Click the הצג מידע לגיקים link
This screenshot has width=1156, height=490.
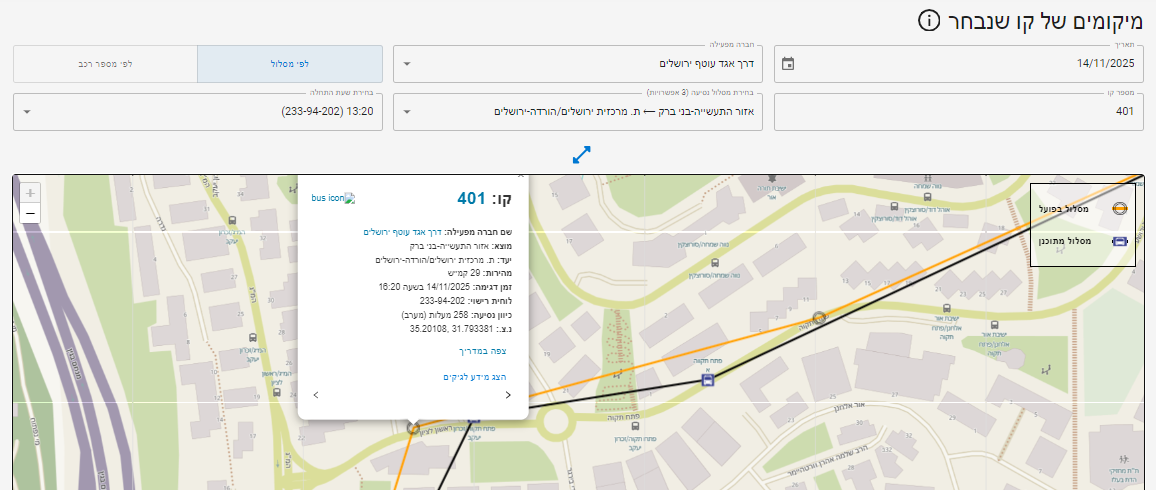(x=475, y=377)
